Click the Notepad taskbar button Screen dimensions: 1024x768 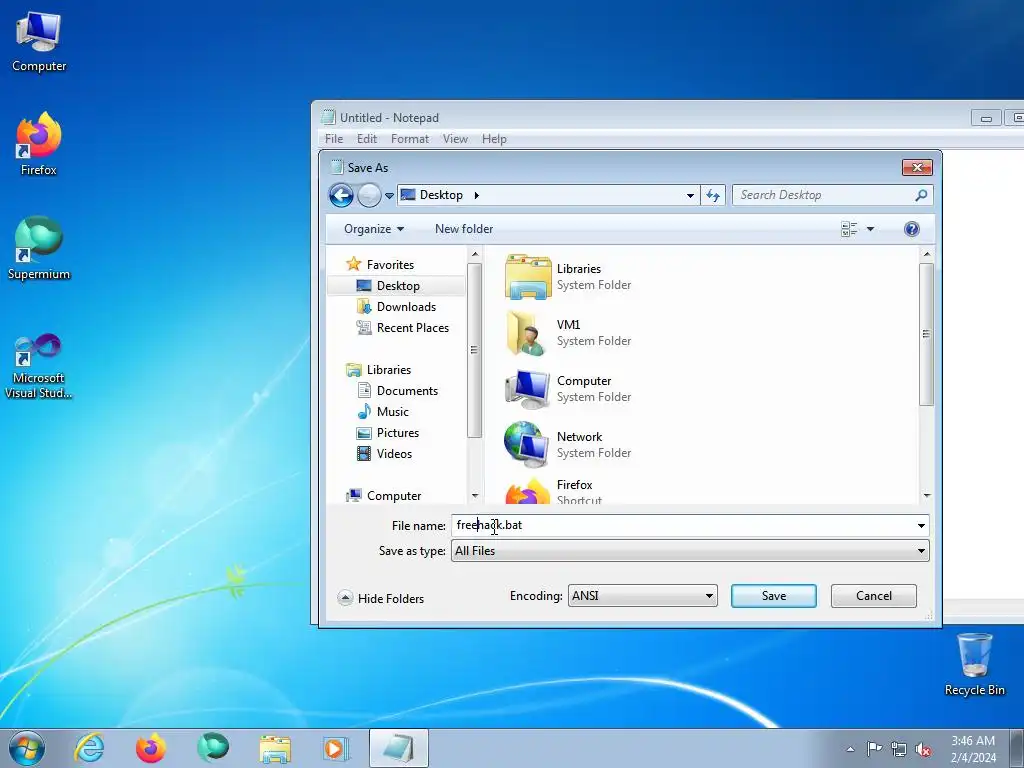398,748
